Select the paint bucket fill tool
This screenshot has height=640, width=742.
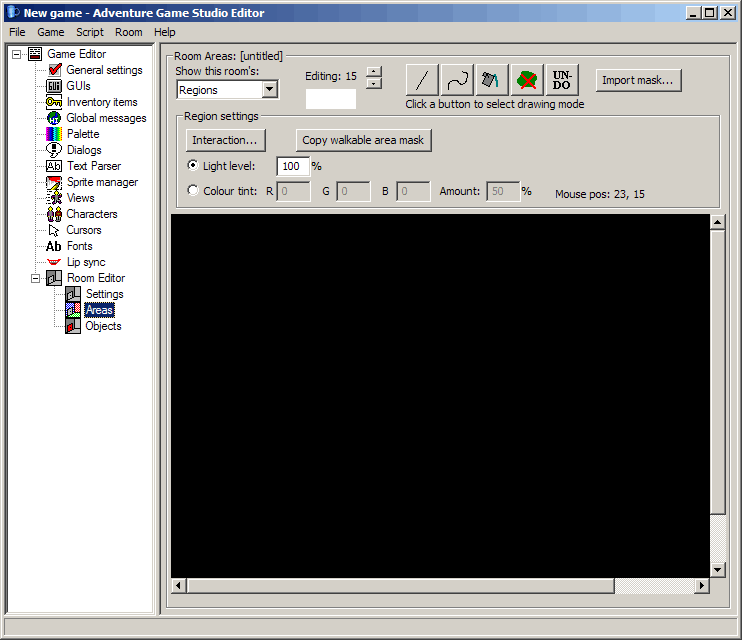coord(492,80)
